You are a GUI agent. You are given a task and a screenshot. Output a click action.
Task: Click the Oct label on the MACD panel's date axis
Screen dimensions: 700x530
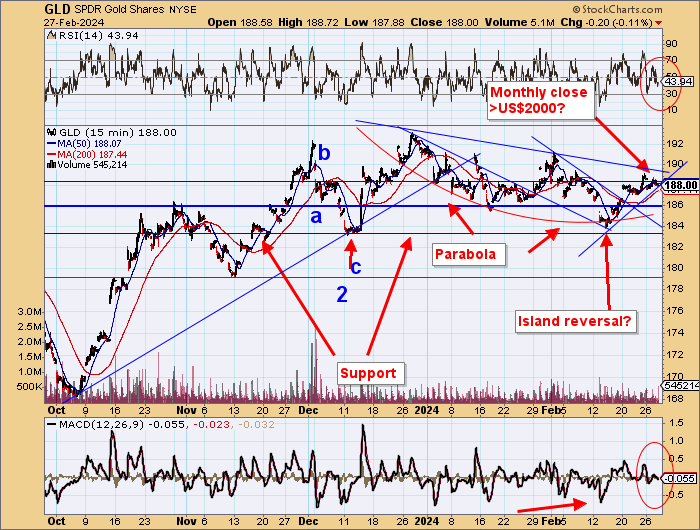pos(56,521)
